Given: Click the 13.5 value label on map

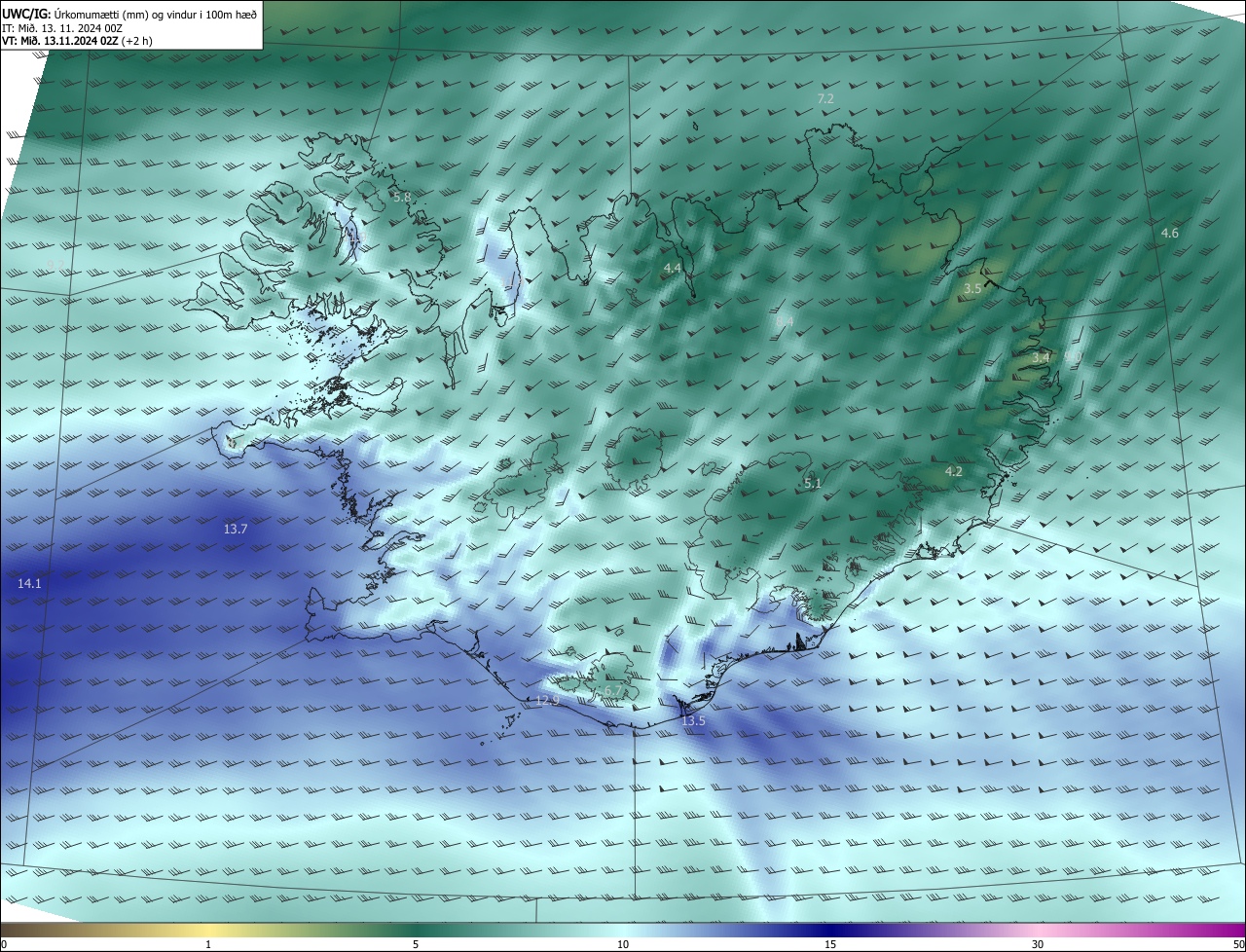Looking at the screenshot, I should click(x=693, y=721).
